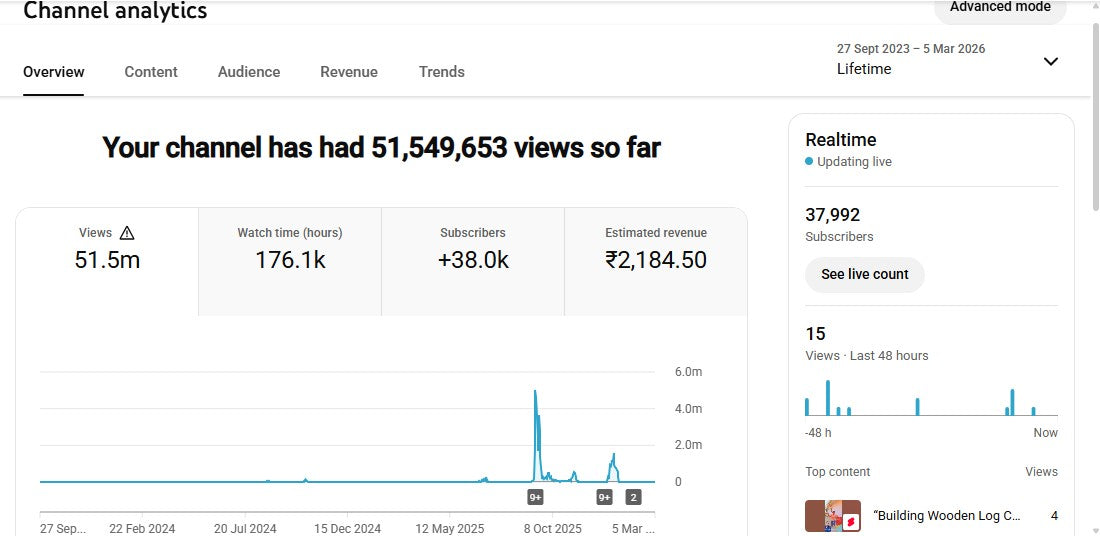Image resolution: width=1100 pixels, height=536 pixels.
Task: Open the top content video thumbnail
Action: [833, 517]
